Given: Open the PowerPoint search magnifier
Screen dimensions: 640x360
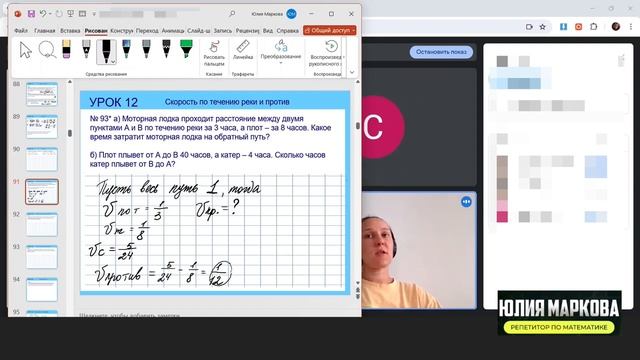Looking at the screenshot, I should pos(232,14).
